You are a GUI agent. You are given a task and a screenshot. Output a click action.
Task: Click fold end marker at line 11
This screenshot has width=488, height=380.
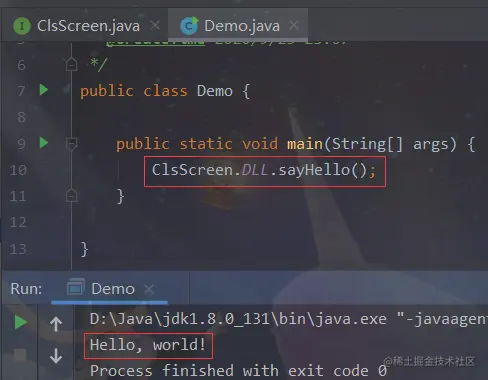pos(71,195)
